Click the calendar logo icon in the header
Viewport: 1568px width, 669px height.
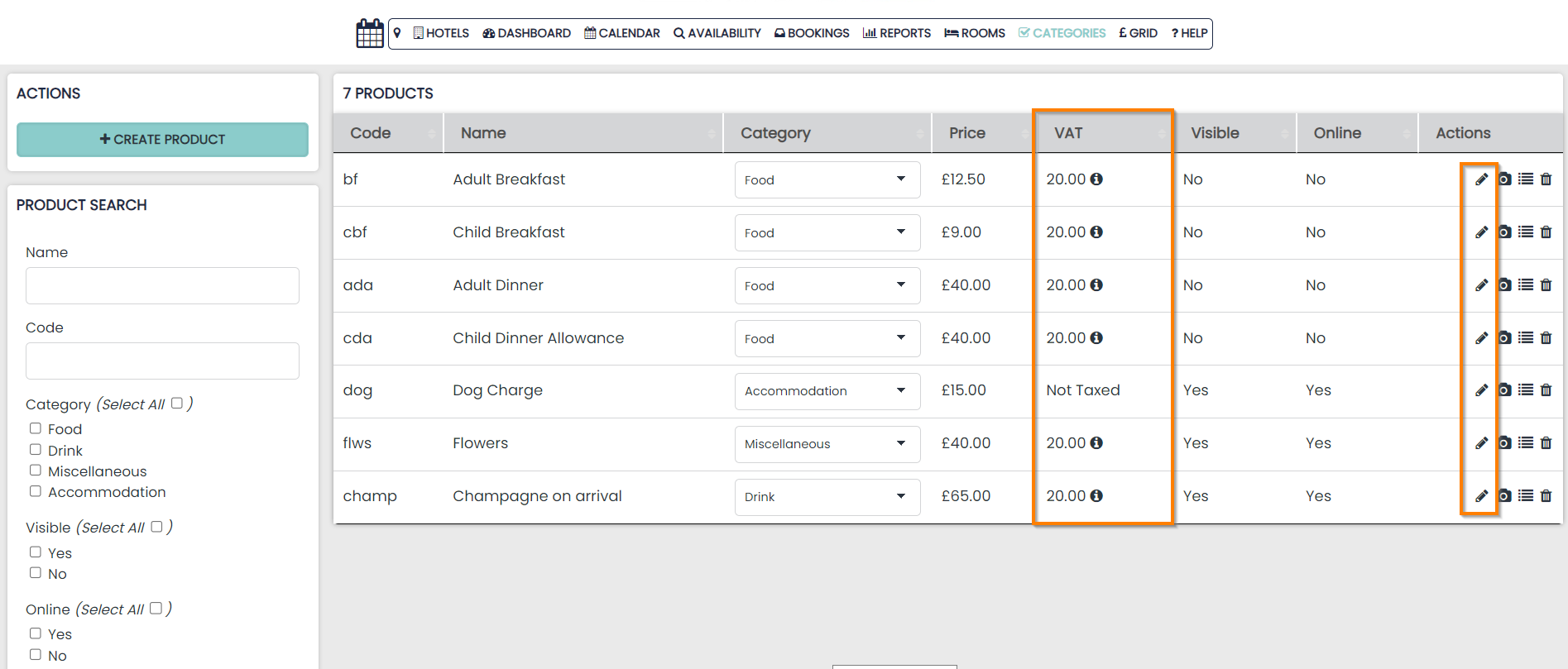click(370, 34)
